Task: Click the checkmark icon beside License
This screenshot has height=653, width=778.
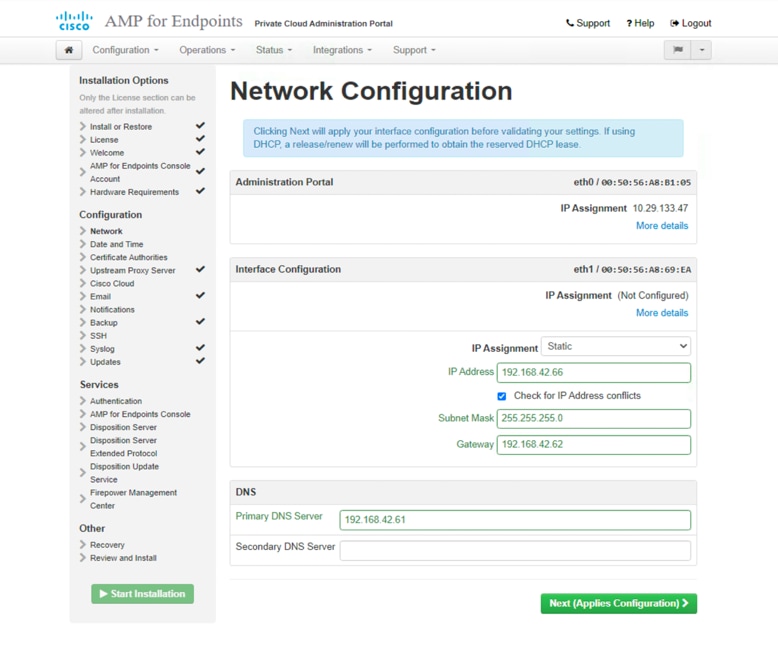Action: [x=200, y=139]
